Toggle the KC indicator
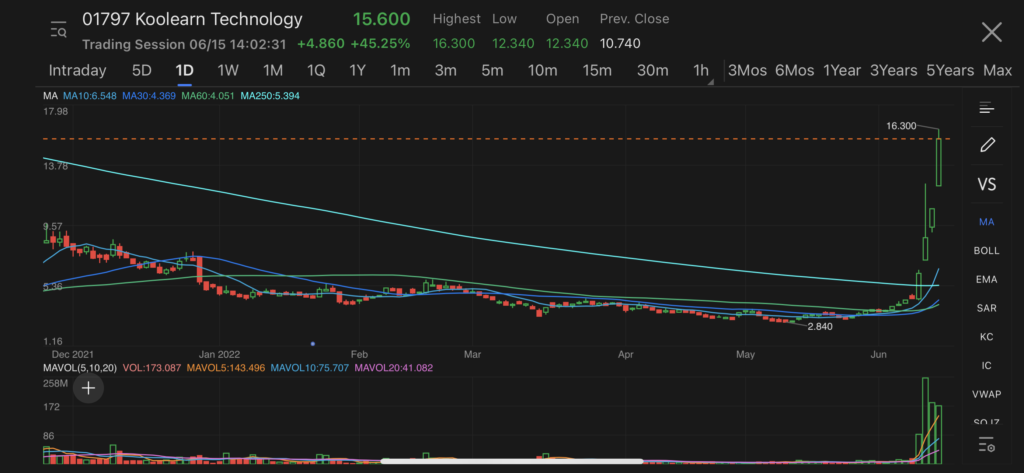This screenshot has width=1024, height=473. (986, 337)
